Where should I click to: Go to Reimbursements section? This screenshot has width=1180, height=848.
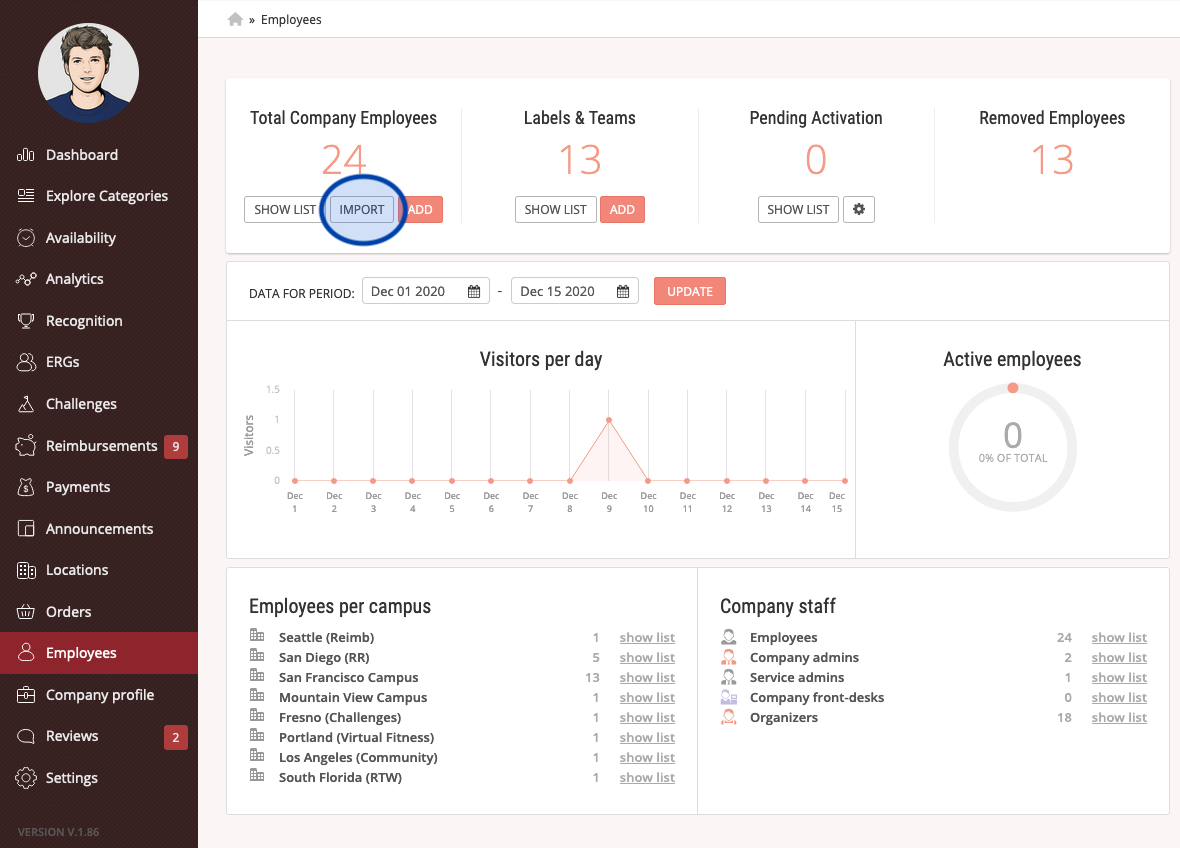(x=99, y=446)
